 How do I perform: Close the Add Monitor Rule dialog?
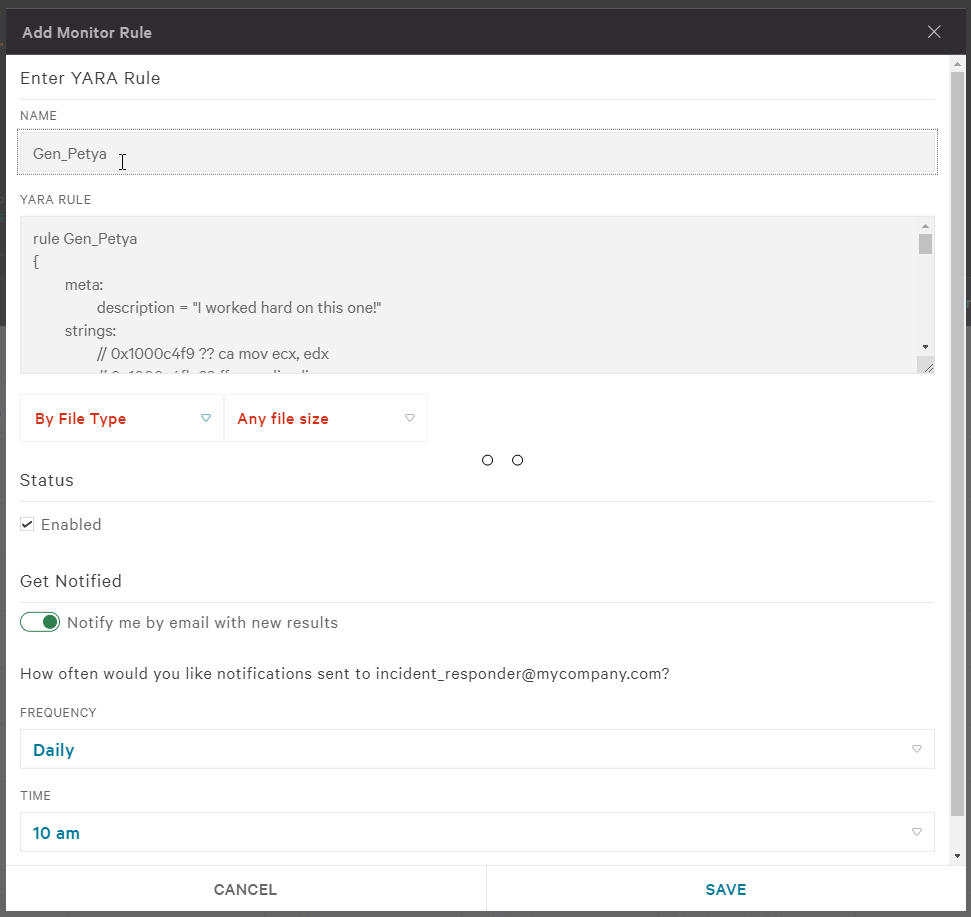click(933, 32)
